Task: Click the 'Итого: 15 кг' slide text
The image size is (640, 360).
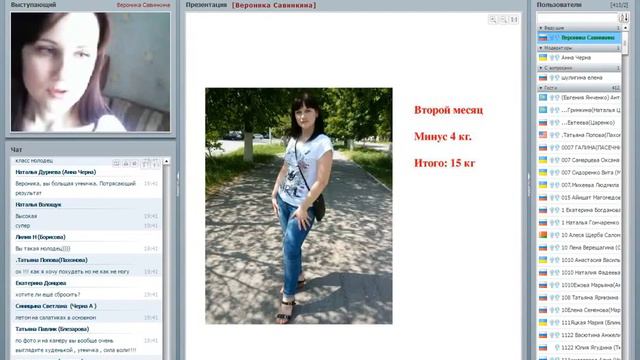Action: click(x=444, y=163)
